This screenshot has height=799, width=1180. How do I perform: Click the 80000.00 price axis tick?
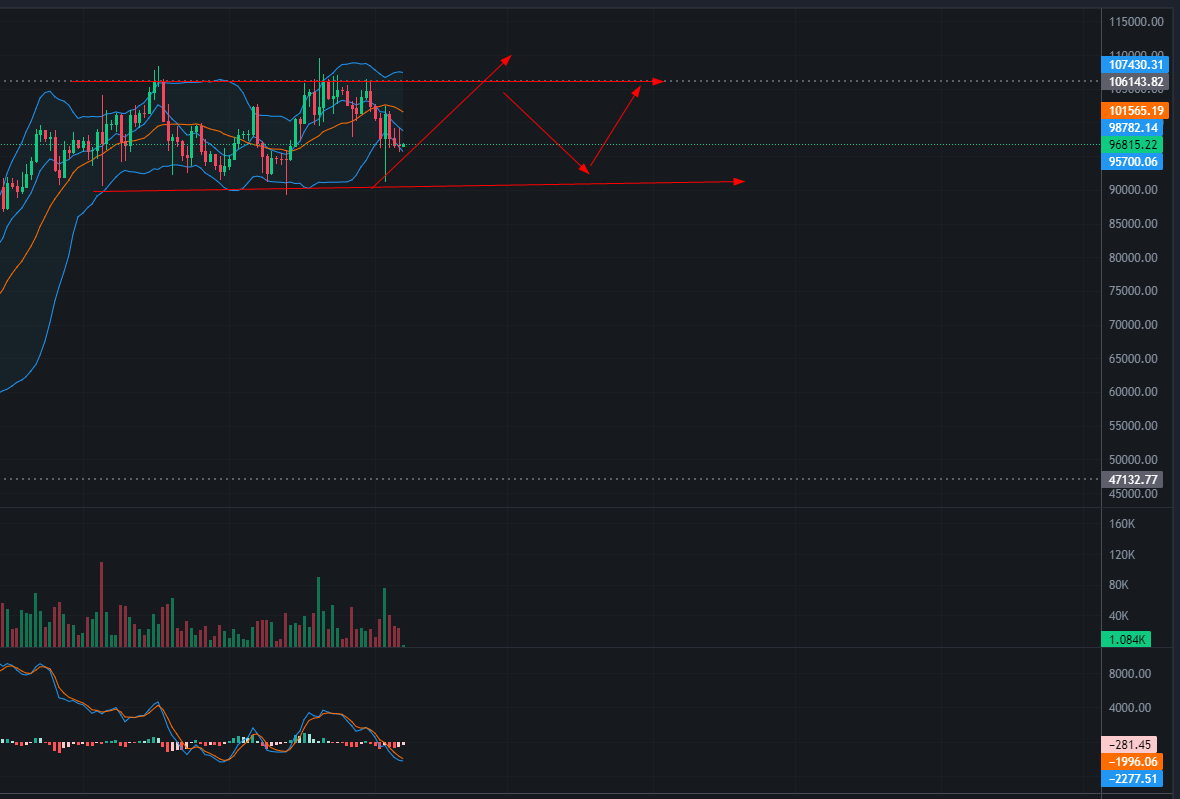(1133, 257)
